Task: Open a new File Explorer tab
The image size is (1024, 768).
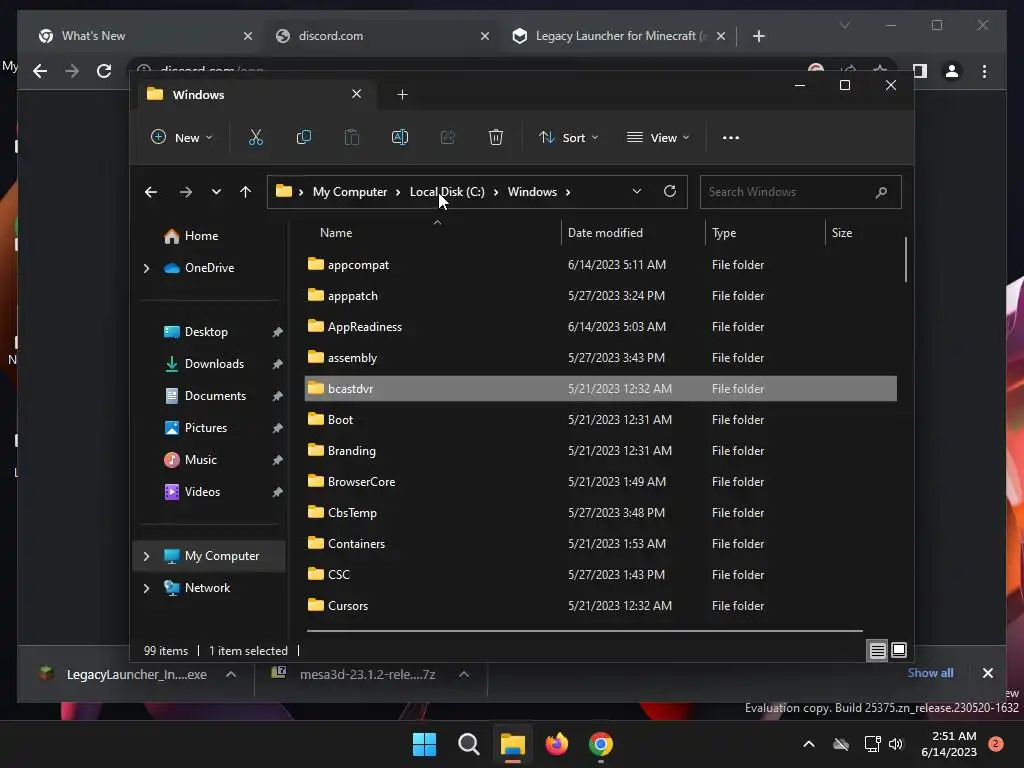Action: [402, 95]
